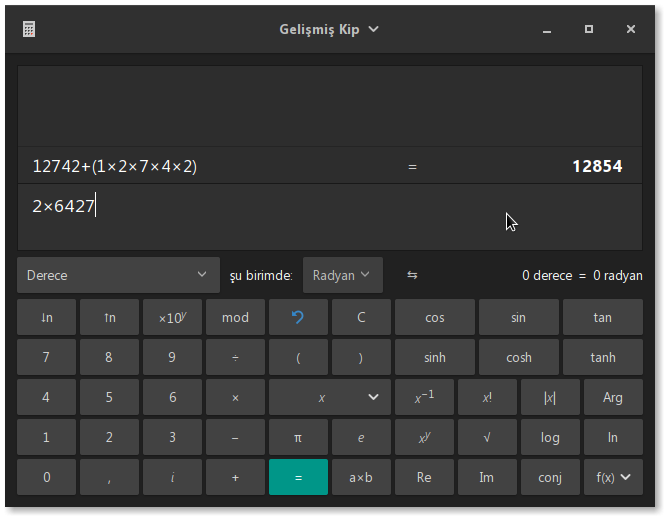Click the history expression 12742+(1×2×7×4×2)
Viewport: 664px width, 516px height.
click(115, 166)
